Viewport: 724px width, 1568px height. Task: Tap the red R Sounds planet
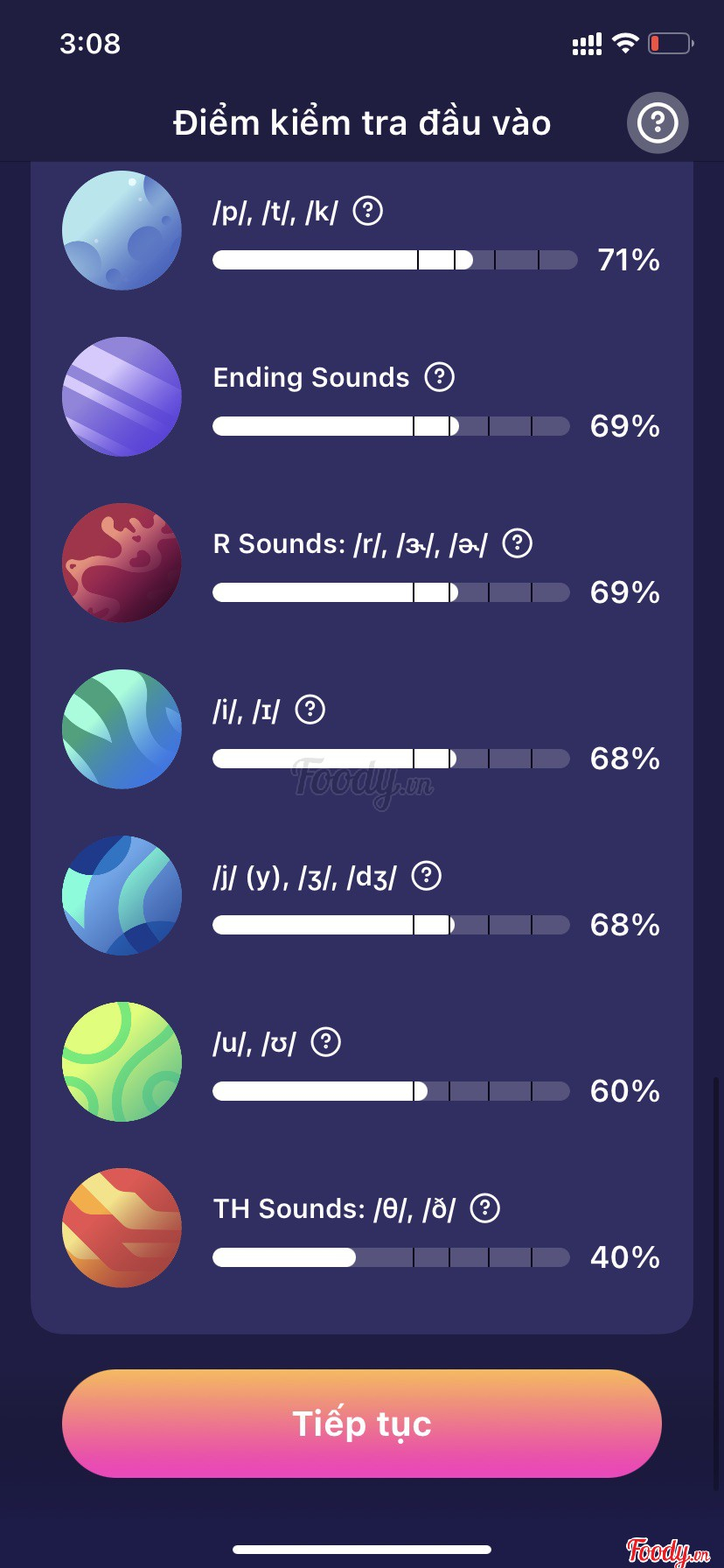click(122, 563)
